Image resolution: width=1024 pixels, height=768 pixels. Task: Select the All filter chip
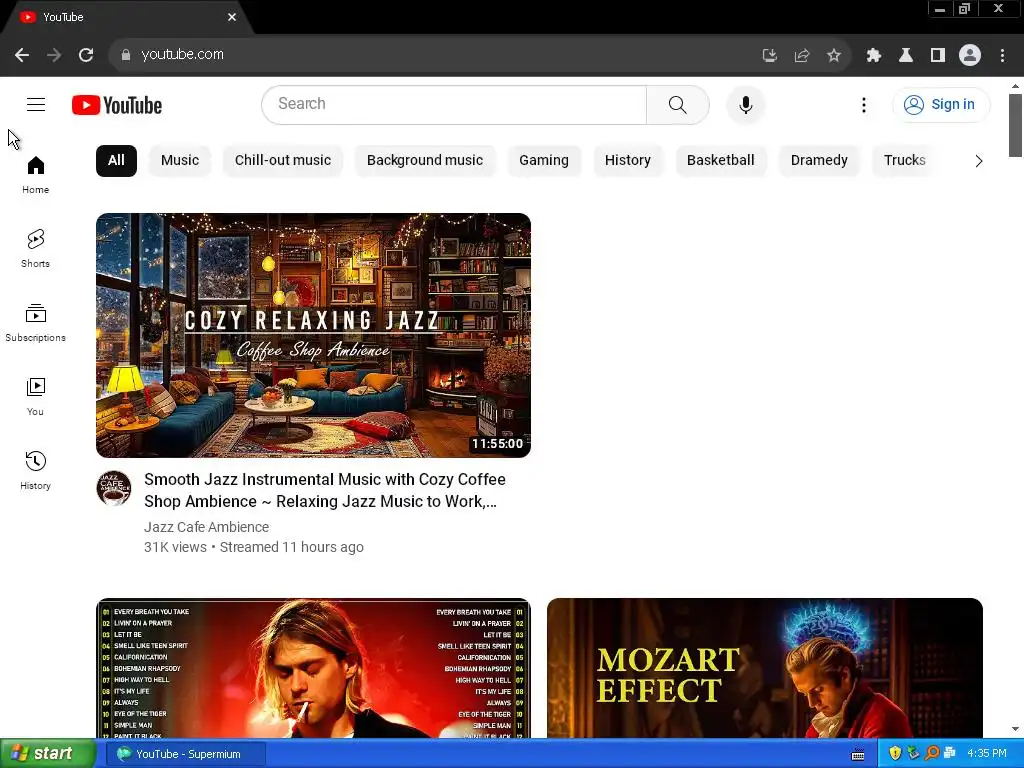(x=116, y=161)
